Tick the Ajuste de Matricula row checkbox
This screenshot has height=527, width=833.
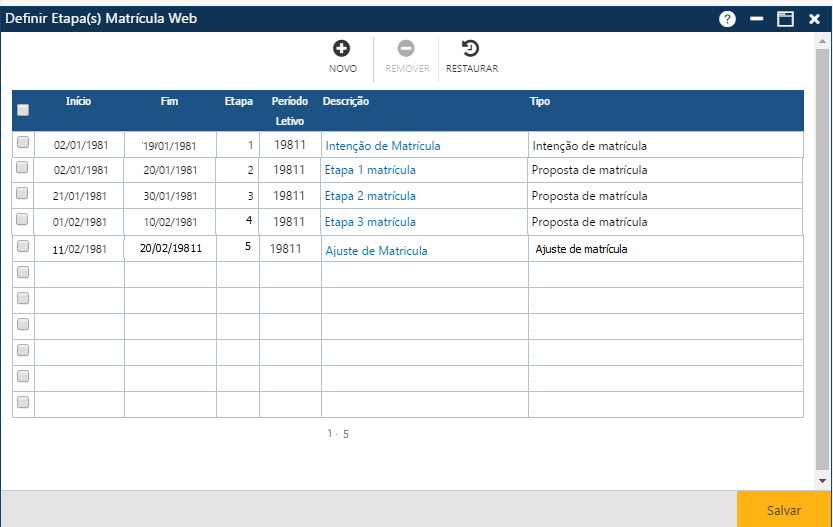pos(23,246)
